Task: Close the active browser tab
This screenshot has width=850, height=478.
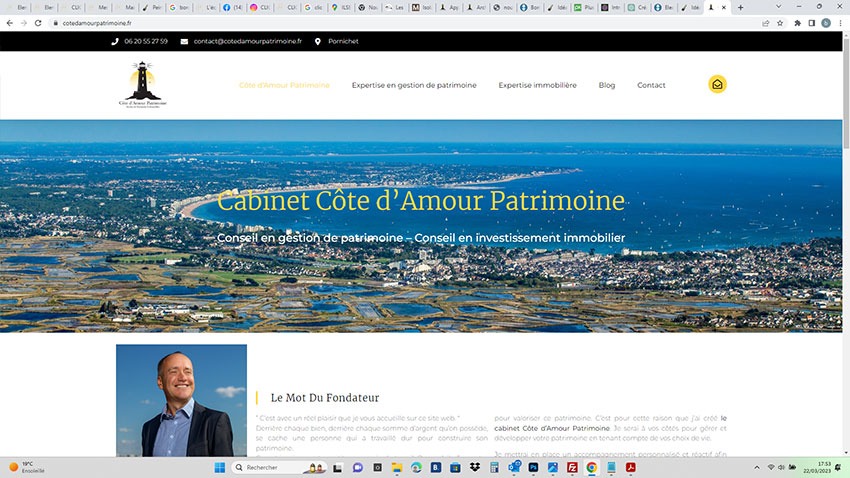Action: pyautogui.click(x=724, y=8)
